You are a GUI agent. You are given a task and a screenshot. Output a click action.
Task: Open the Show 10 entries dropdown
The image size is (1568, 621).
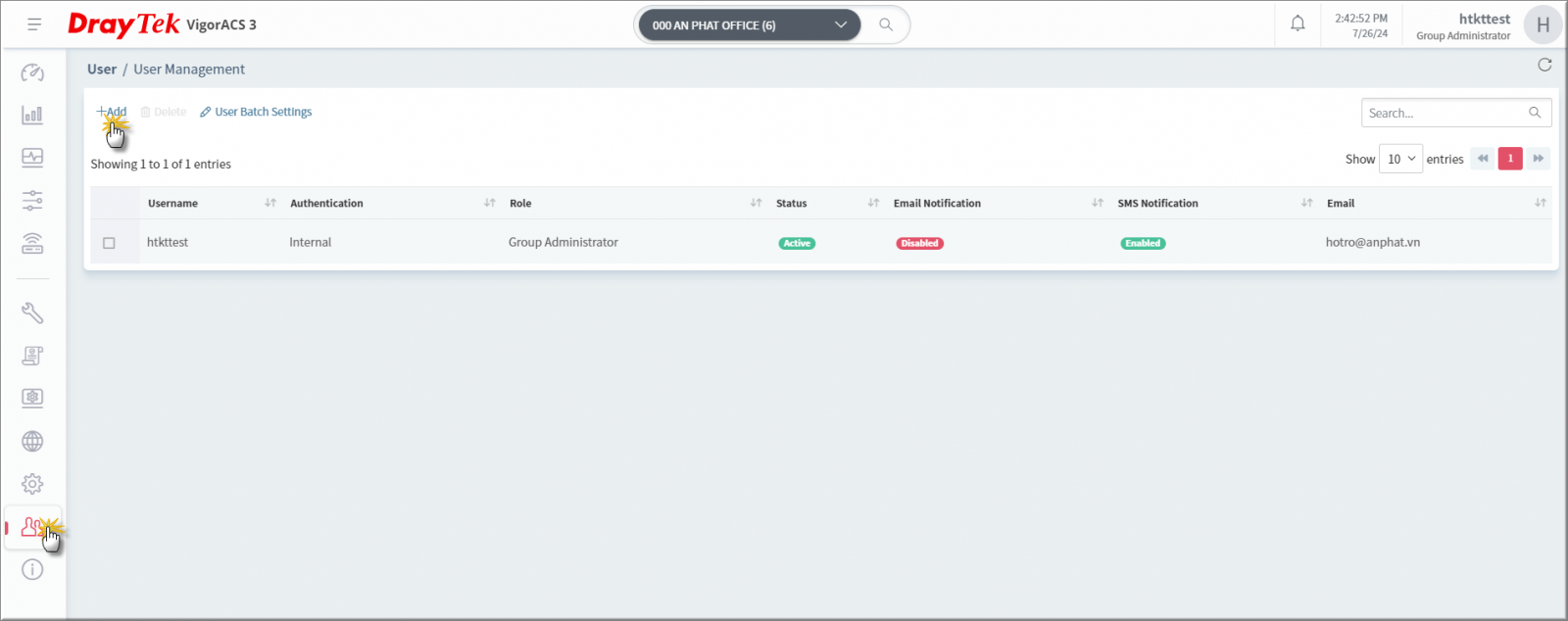pos(1400,159)
